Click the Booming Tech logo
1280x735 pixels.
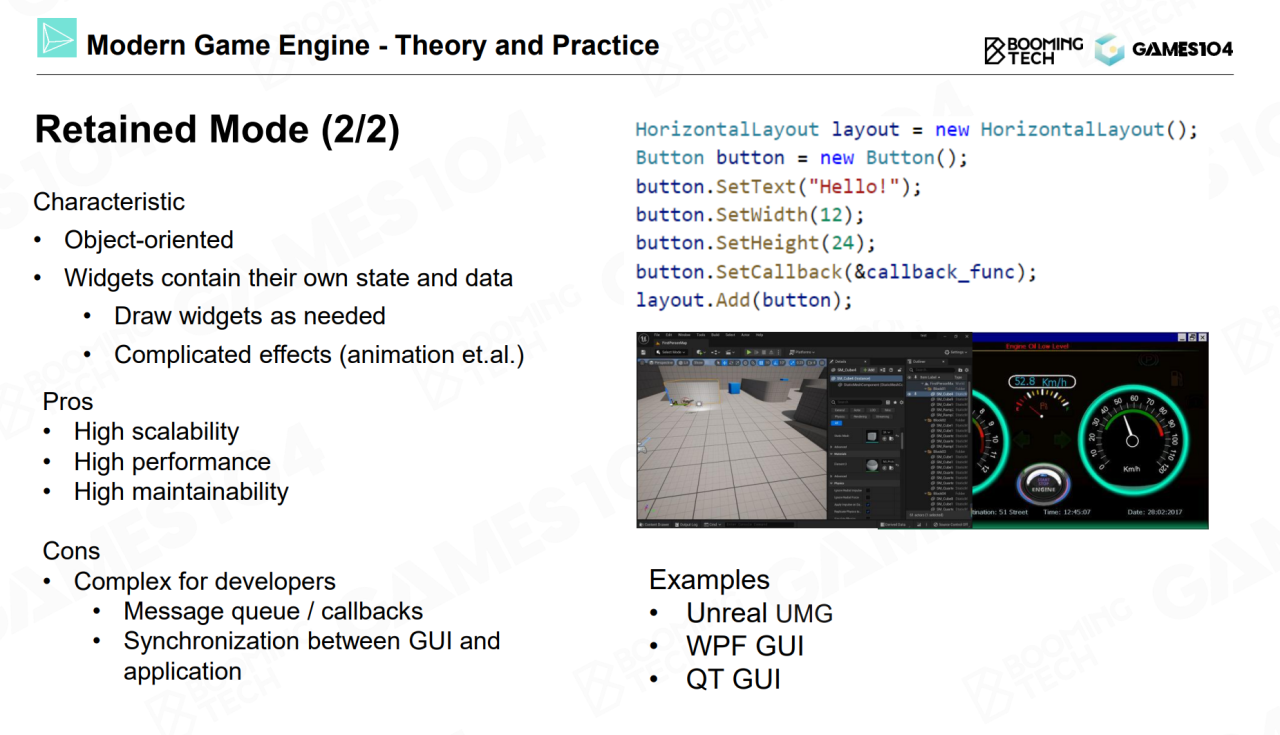tap(1033, 49)
